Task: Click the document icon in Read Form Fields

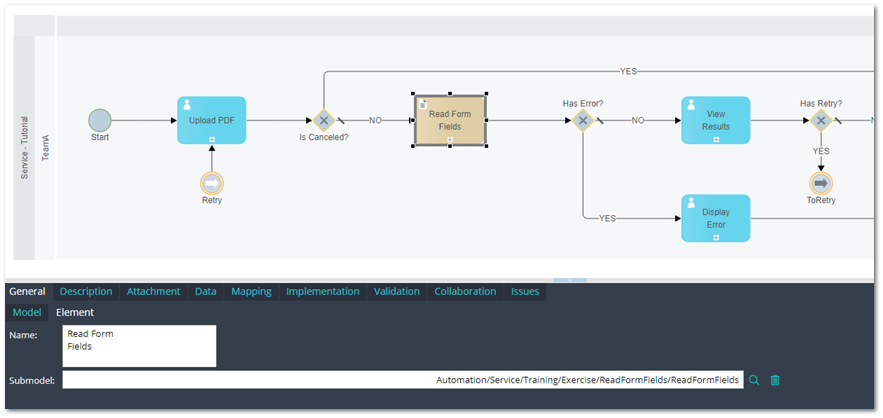Action: pyautogui.click(x=423, y=104)
